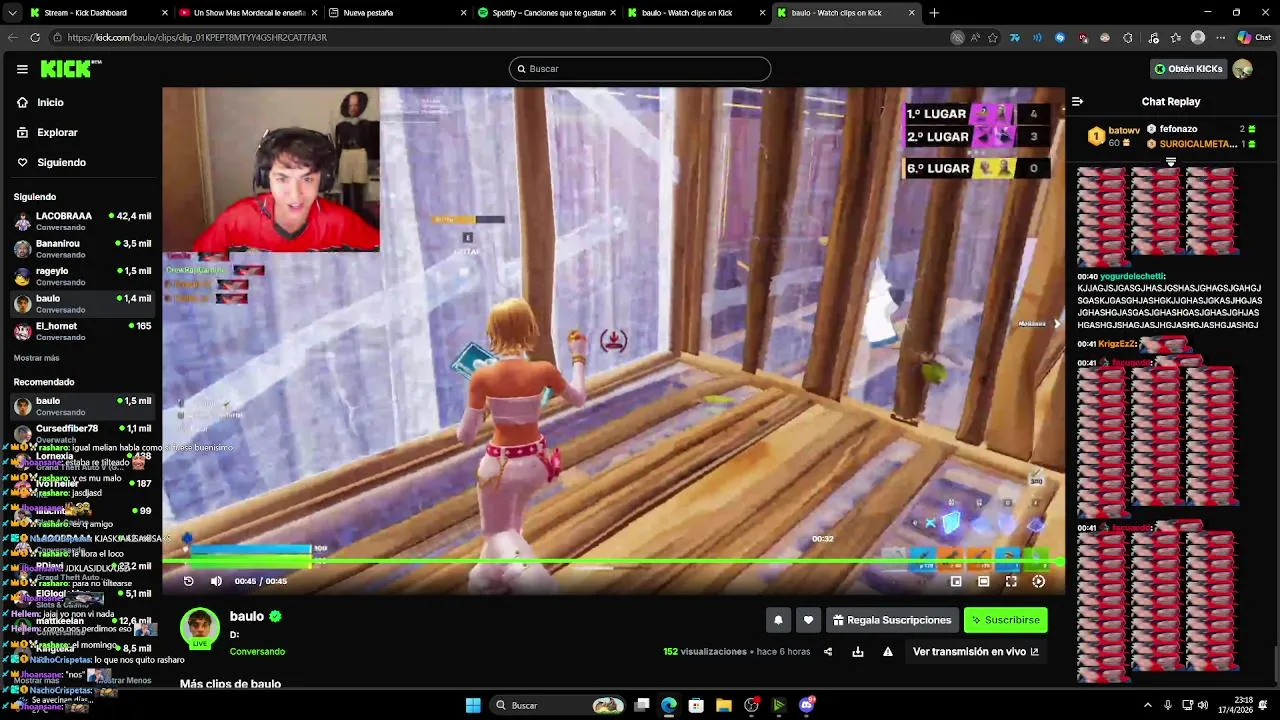Click the heart follow button
Screen dimensions: 1280x720
pos(808,620)
